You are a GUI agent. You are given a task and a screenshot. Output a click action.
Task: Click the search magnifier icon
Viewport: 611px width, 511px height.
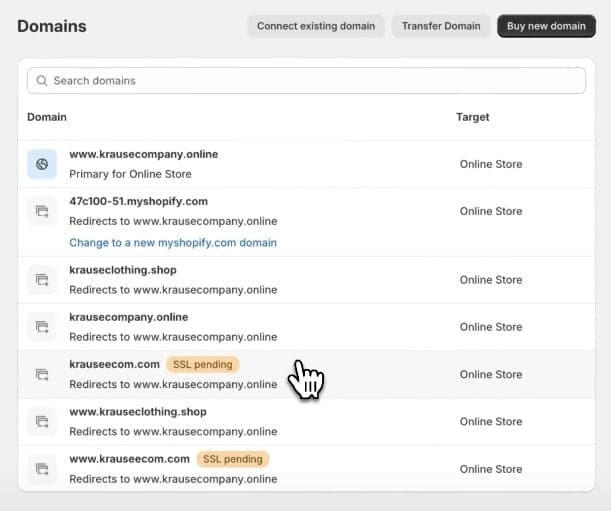click(x=42, y=81)
